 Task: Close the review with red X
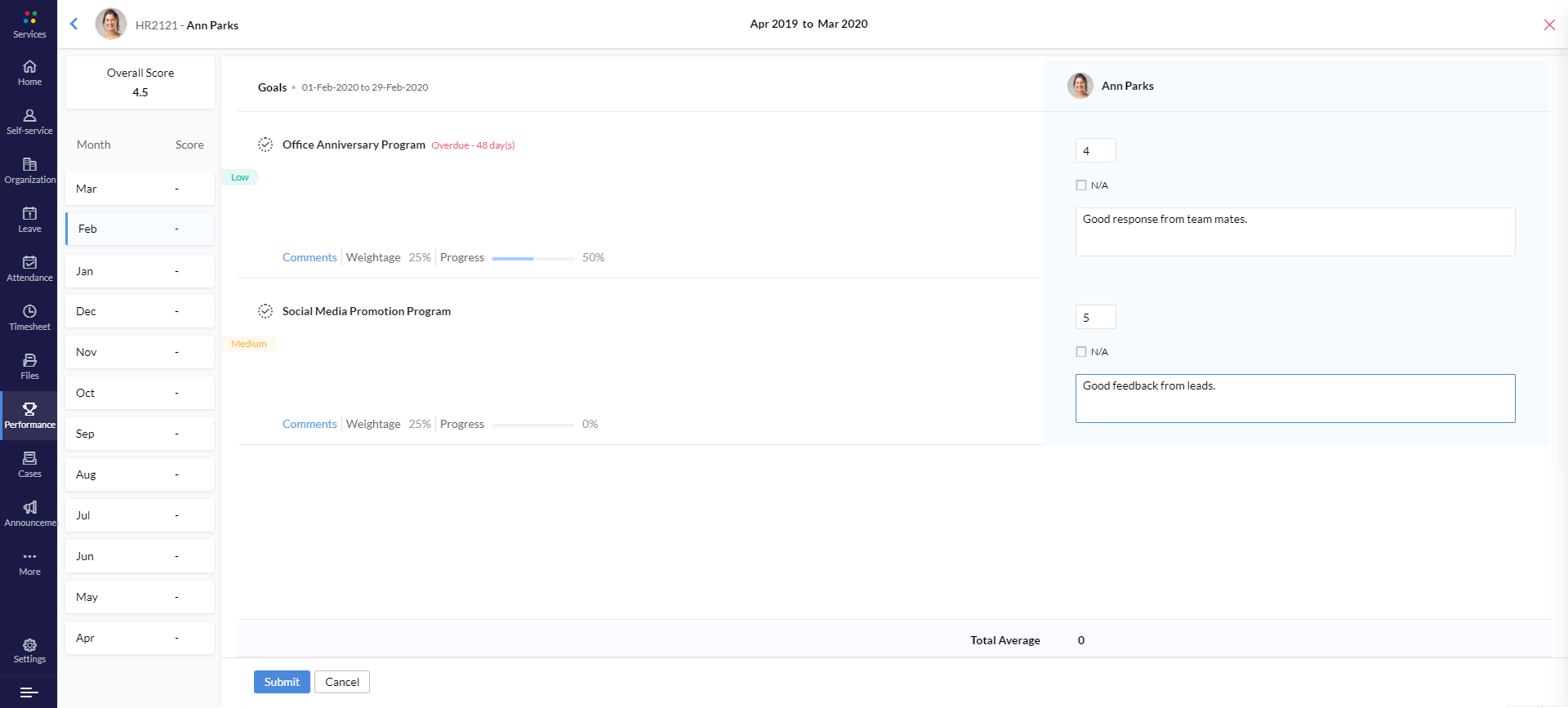click(x=1549, y=24)
